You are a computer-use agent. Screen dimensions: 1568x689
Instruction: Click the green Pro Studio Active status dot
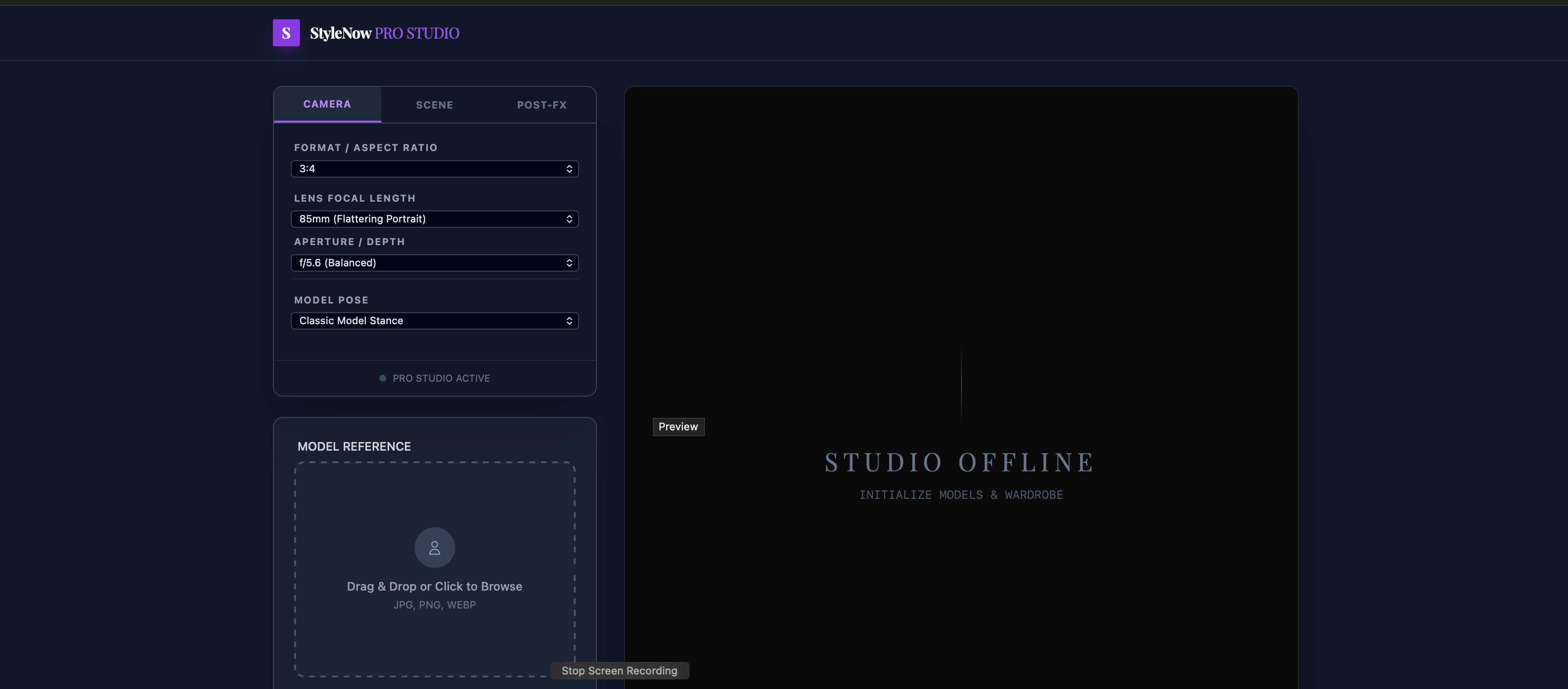click(383, 378)
